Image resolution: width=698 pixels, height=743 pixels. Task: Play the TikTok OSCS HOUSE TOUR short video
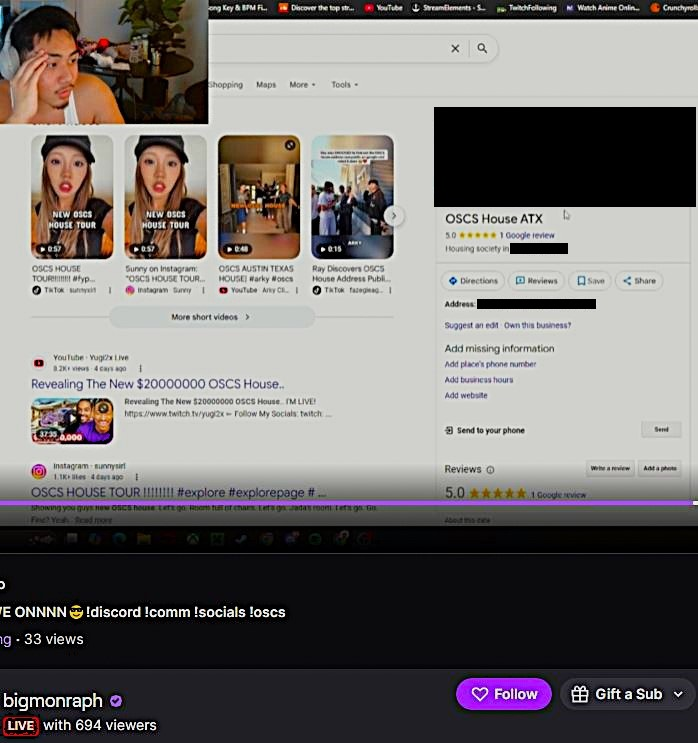tap(72, 197)
